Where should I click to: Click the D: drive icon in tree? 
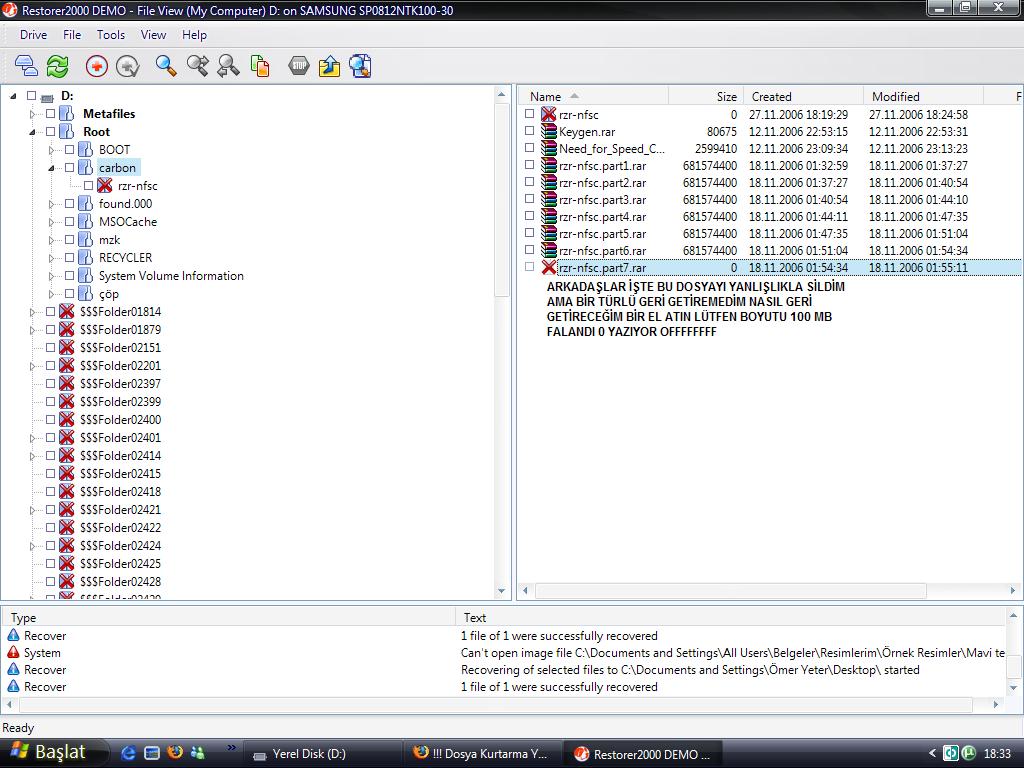click(47, 97)
